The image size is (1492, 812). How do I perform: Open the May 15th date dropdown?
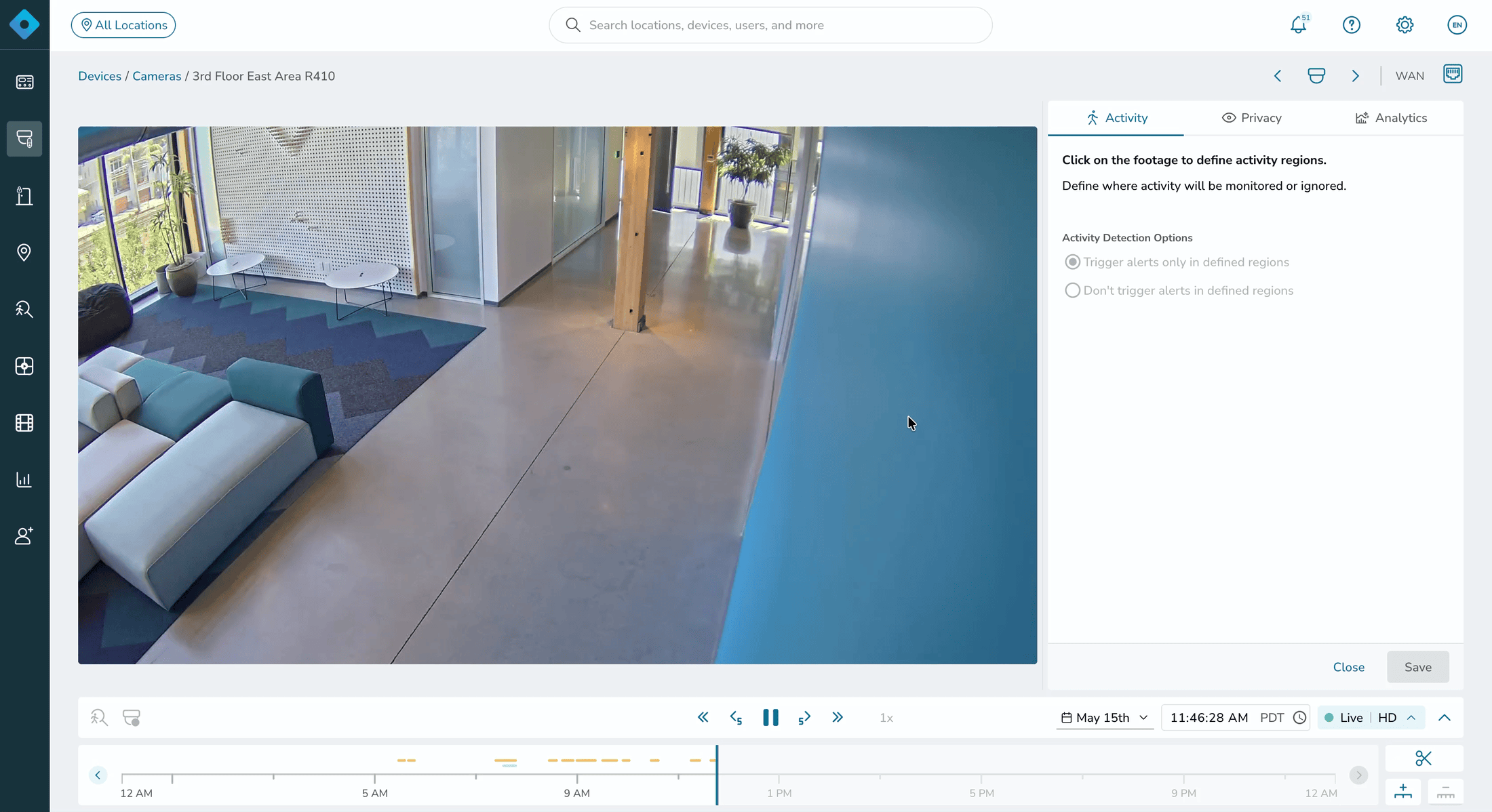pyautogui.click(x=1105, y=718)
